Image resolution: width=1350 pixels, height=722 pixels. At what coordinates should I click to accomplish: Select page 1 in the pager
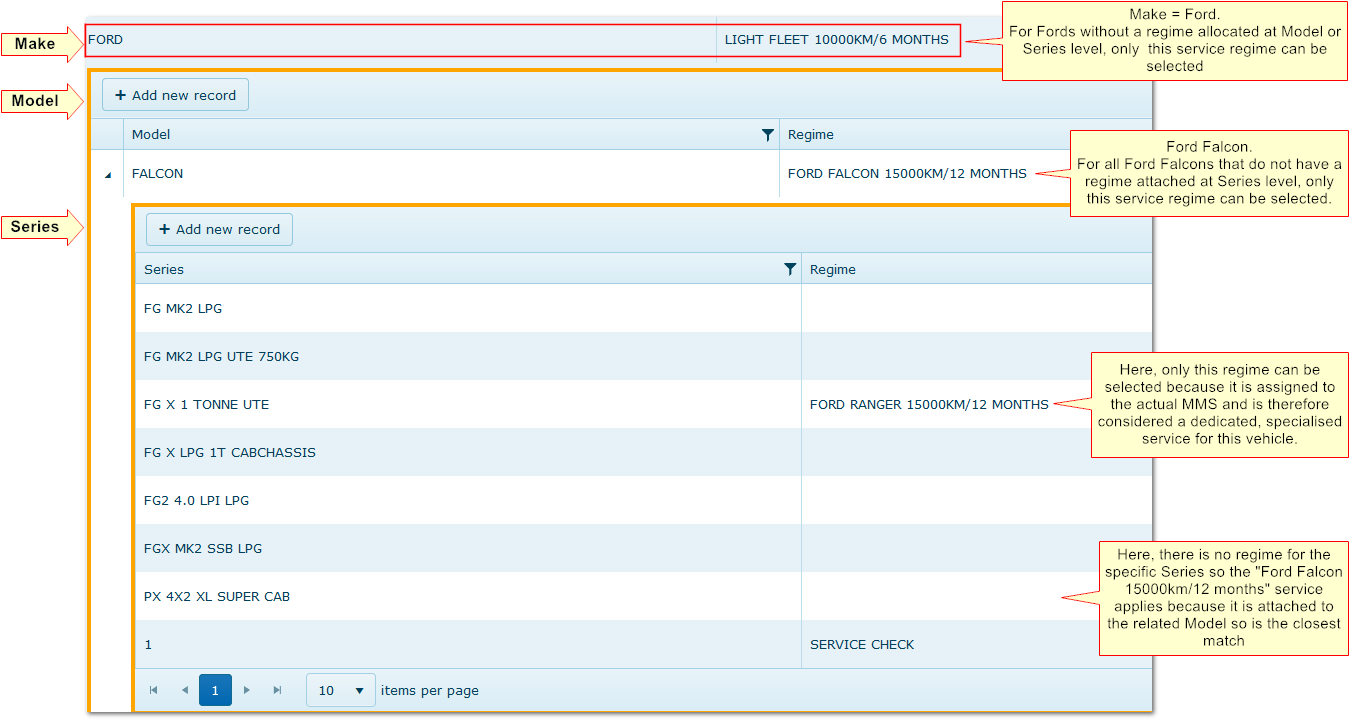tap(215, 690)
